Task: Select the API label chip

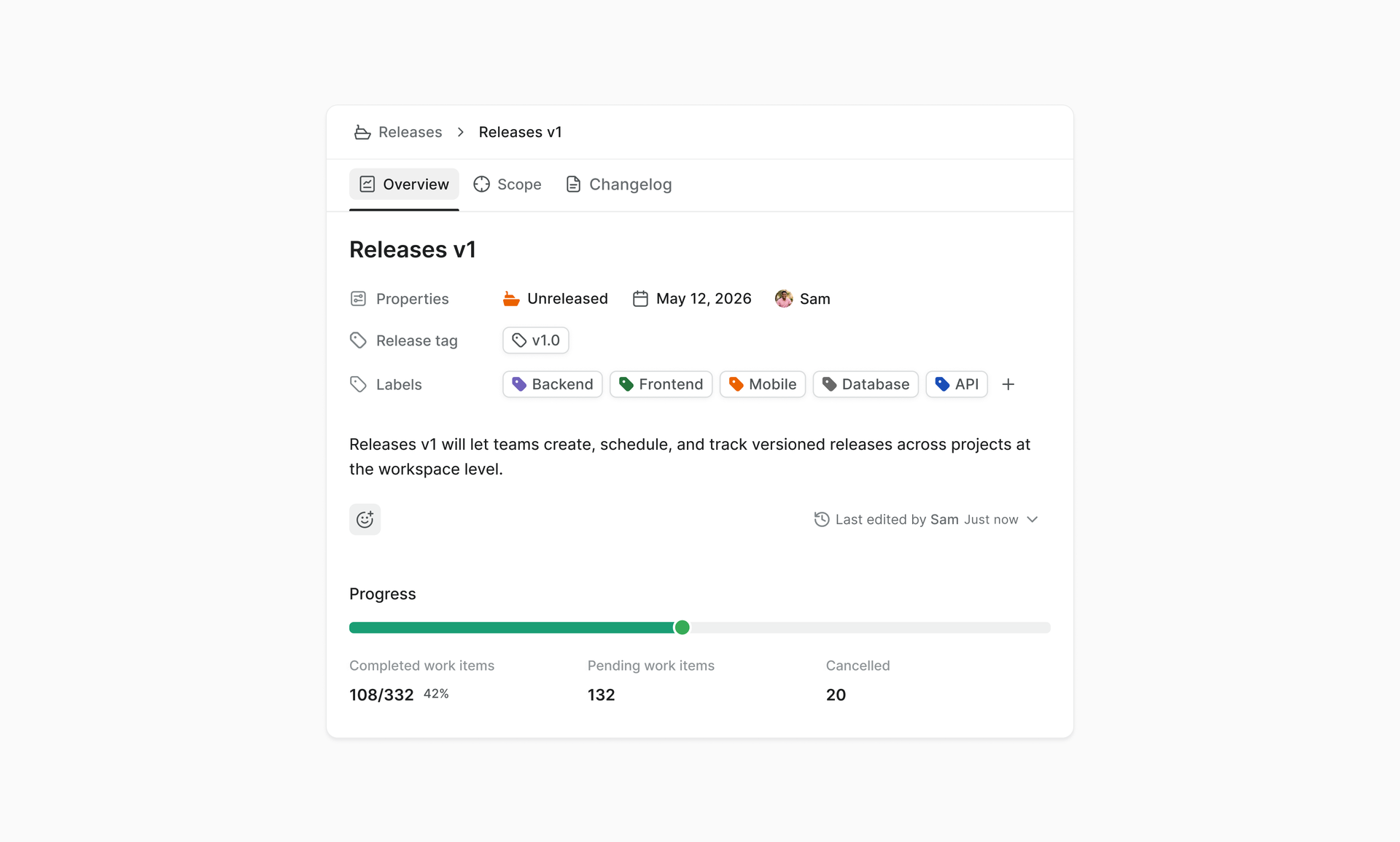Action: point(957,384)
